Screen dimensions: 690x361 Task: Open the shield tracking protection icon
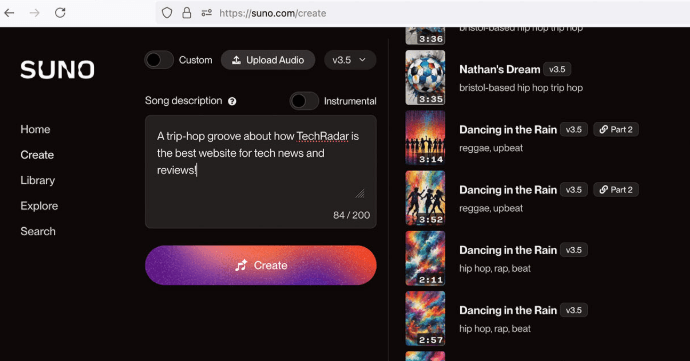pos(167,13)
